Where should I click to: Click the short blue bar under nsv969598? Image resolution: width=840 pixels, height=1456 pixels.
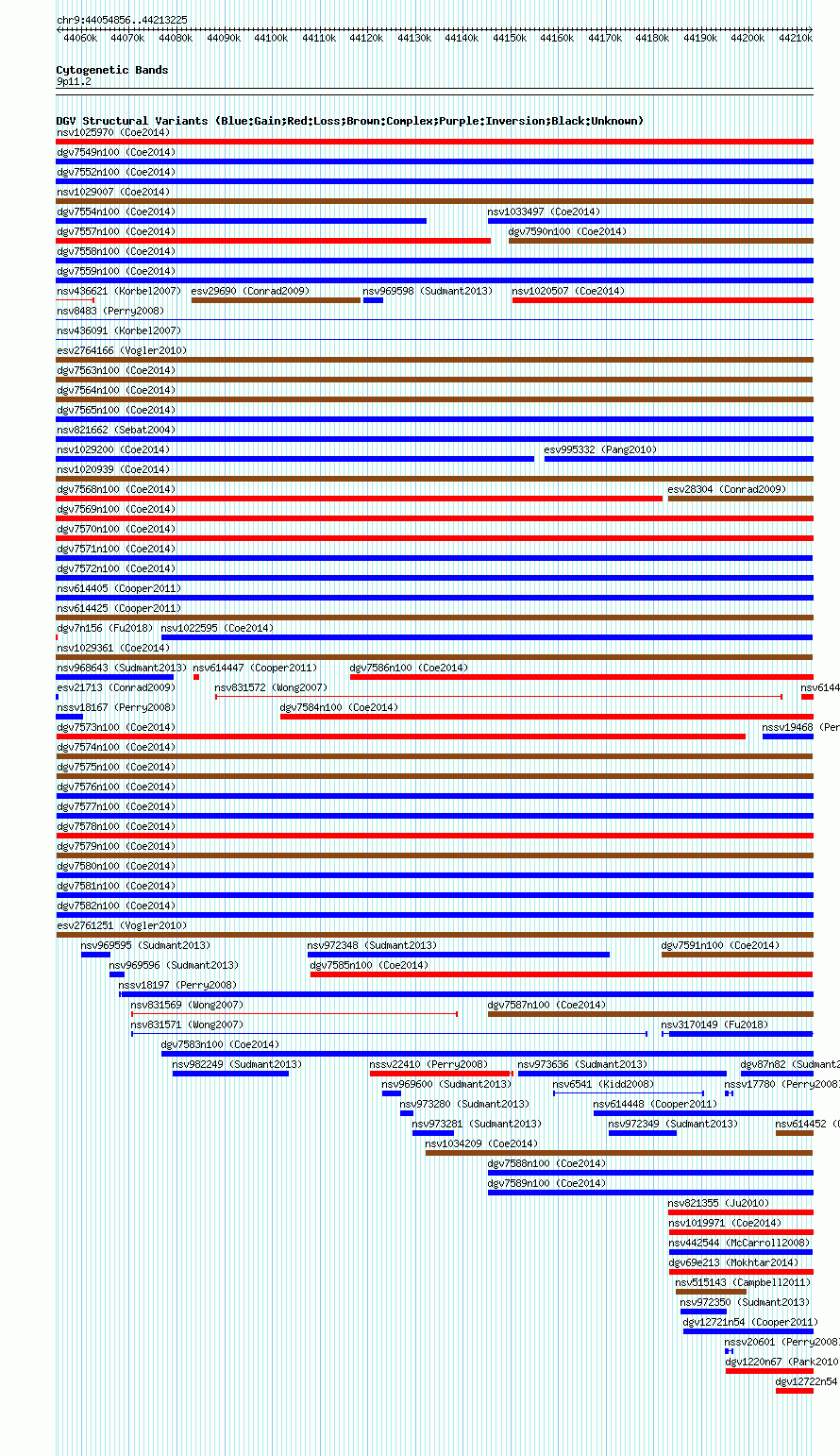pos(373,300)
